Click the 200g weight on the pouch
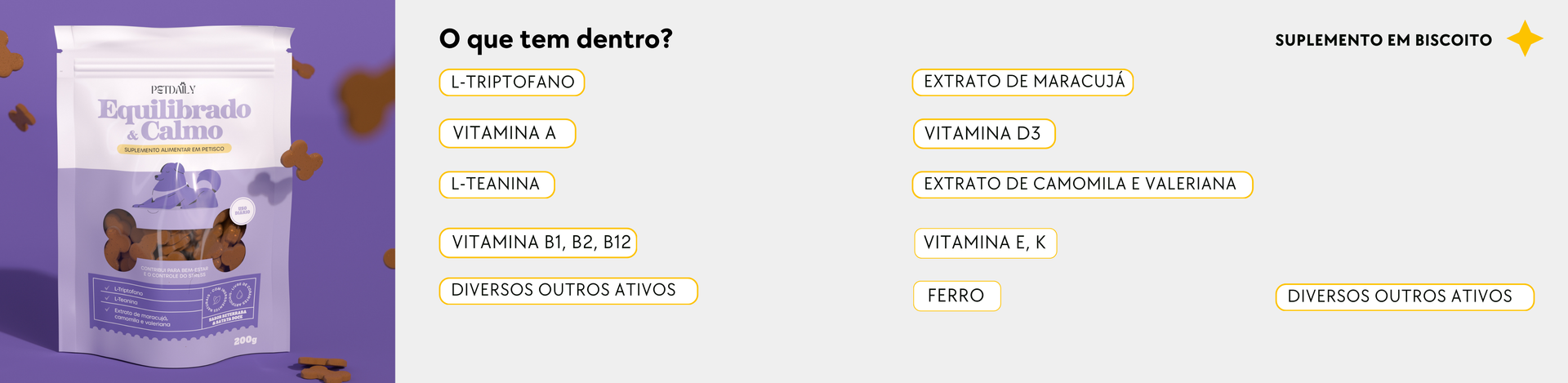 (x=245, y=340)
